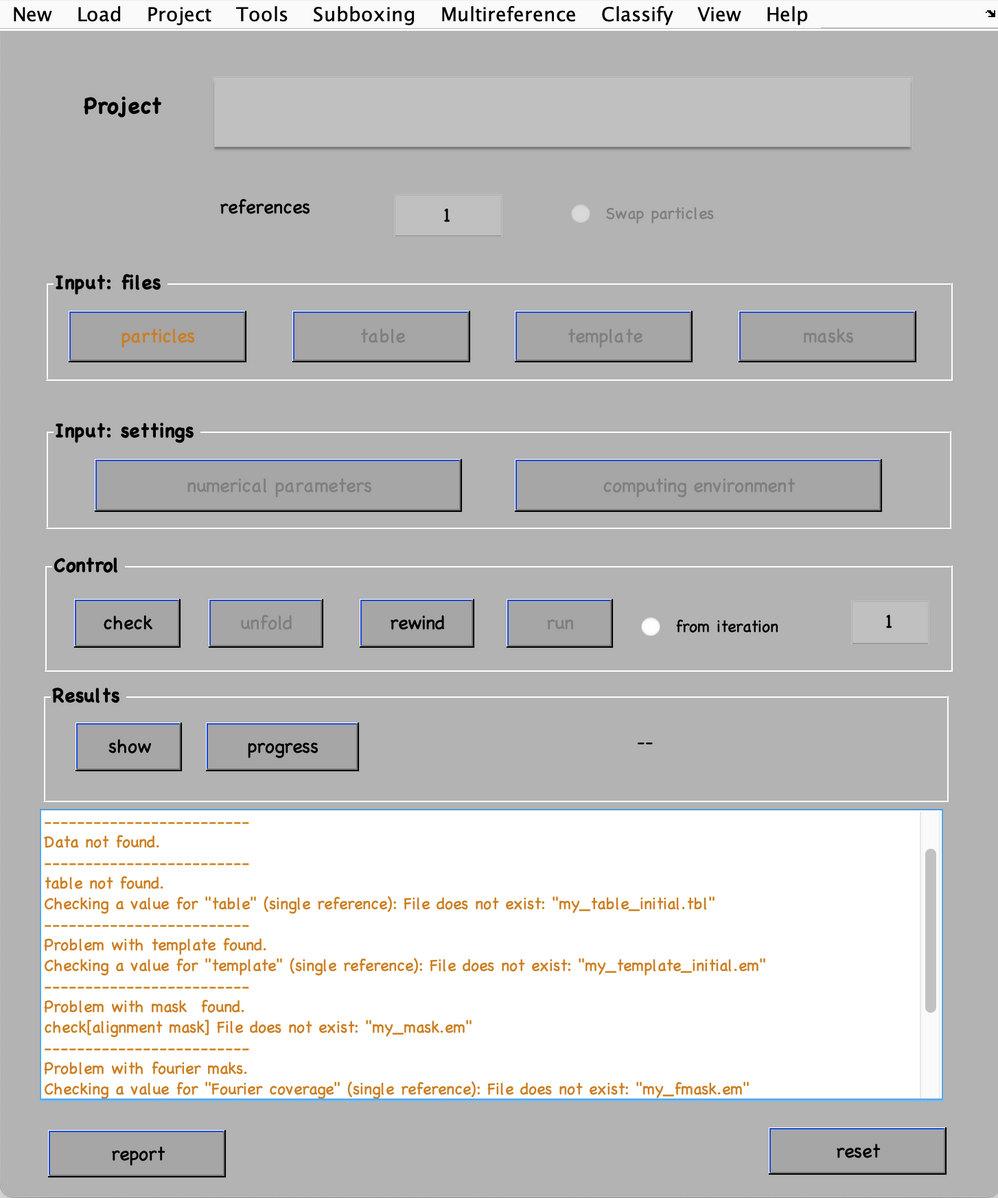Open the Tools menu
998x1198 pixels.
tap(261, 14)
